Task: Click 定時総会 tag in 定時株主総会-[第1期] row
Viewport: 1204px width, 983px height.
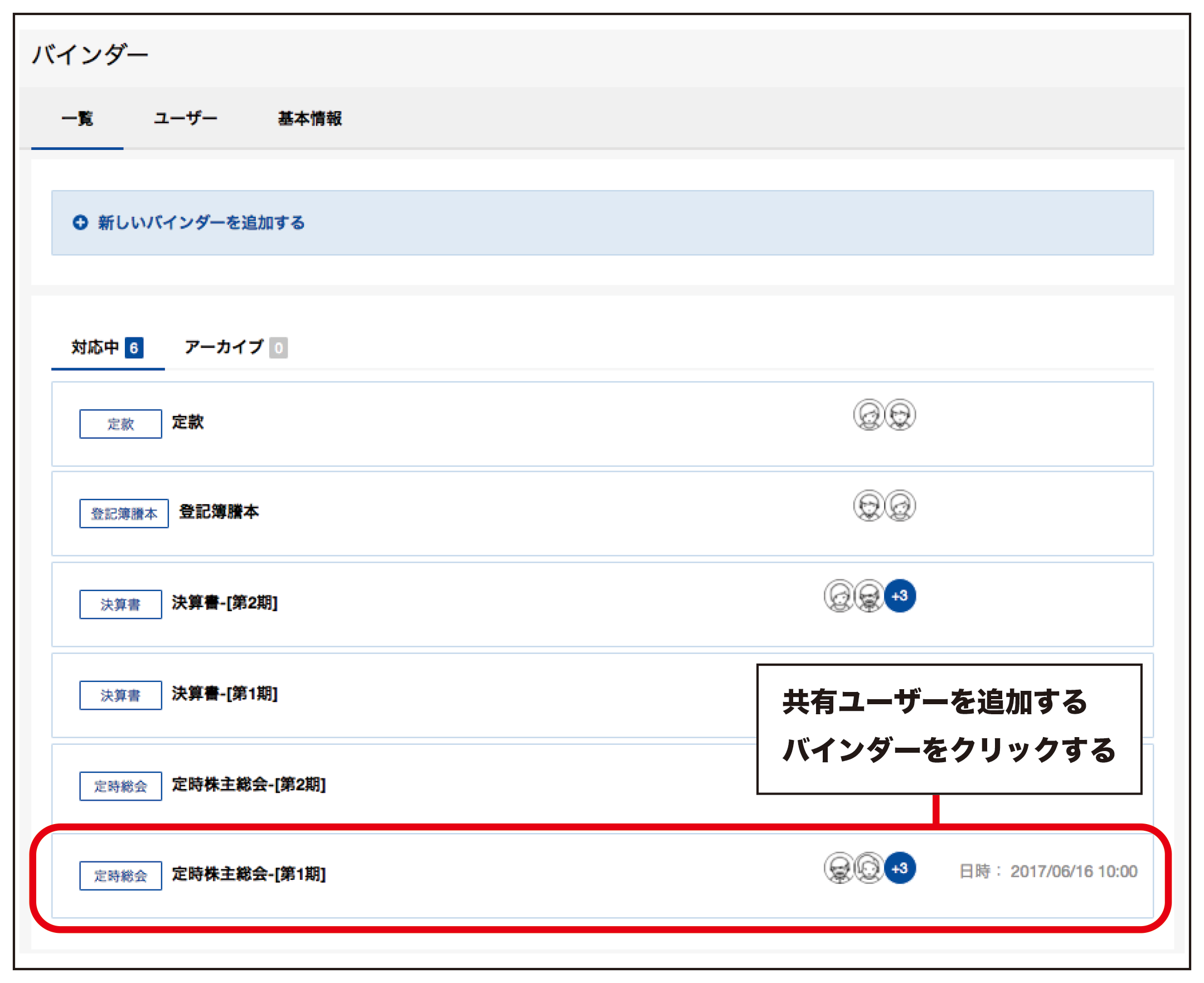Action: pos(120,876)
